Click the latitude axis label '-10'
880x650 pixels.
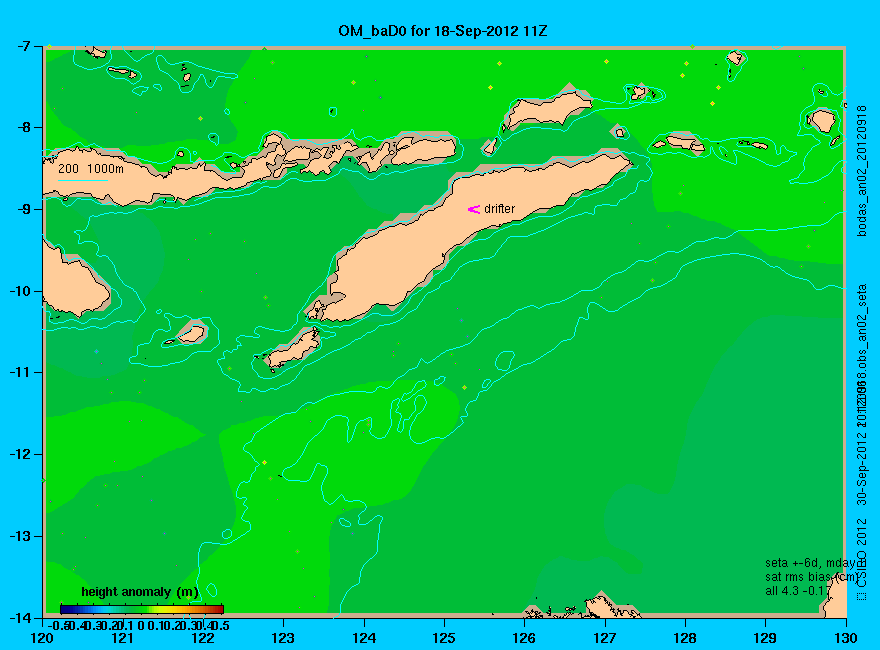point(21,291)
